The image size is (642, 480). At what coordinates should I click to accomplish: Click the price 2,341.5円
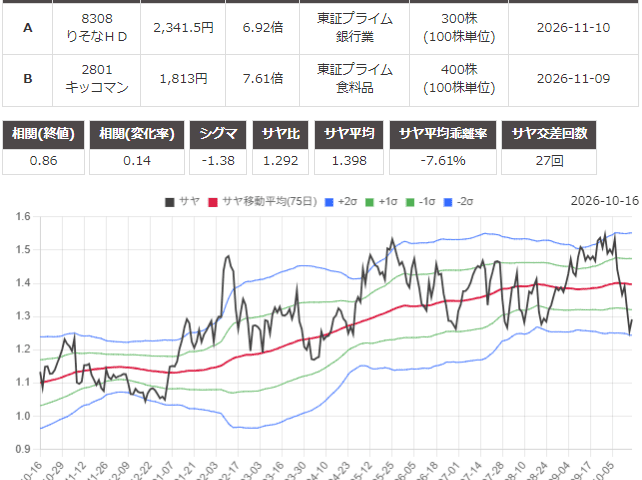point(183,27)
